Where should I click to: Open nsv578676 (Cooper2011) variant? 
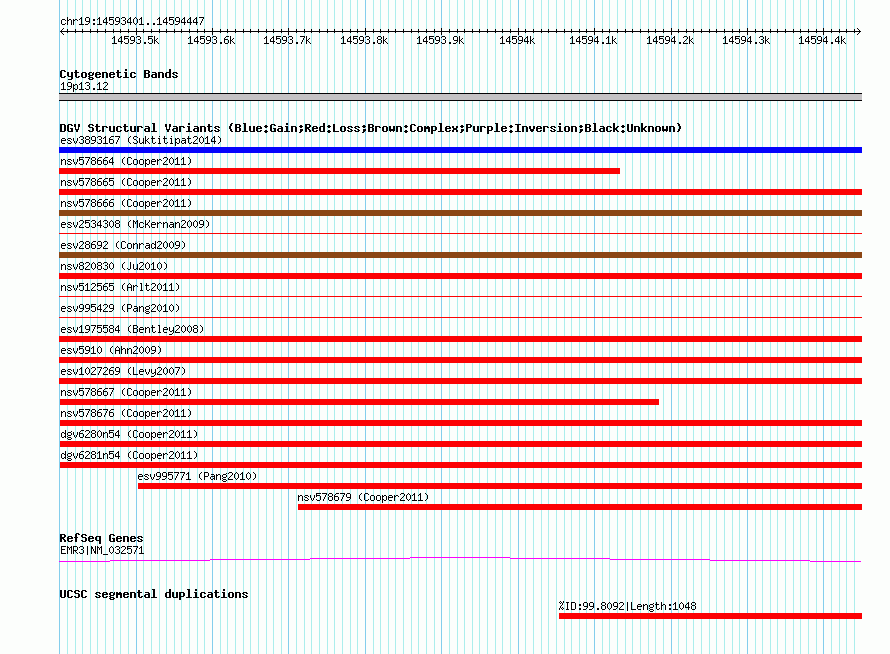pos(126,413)
